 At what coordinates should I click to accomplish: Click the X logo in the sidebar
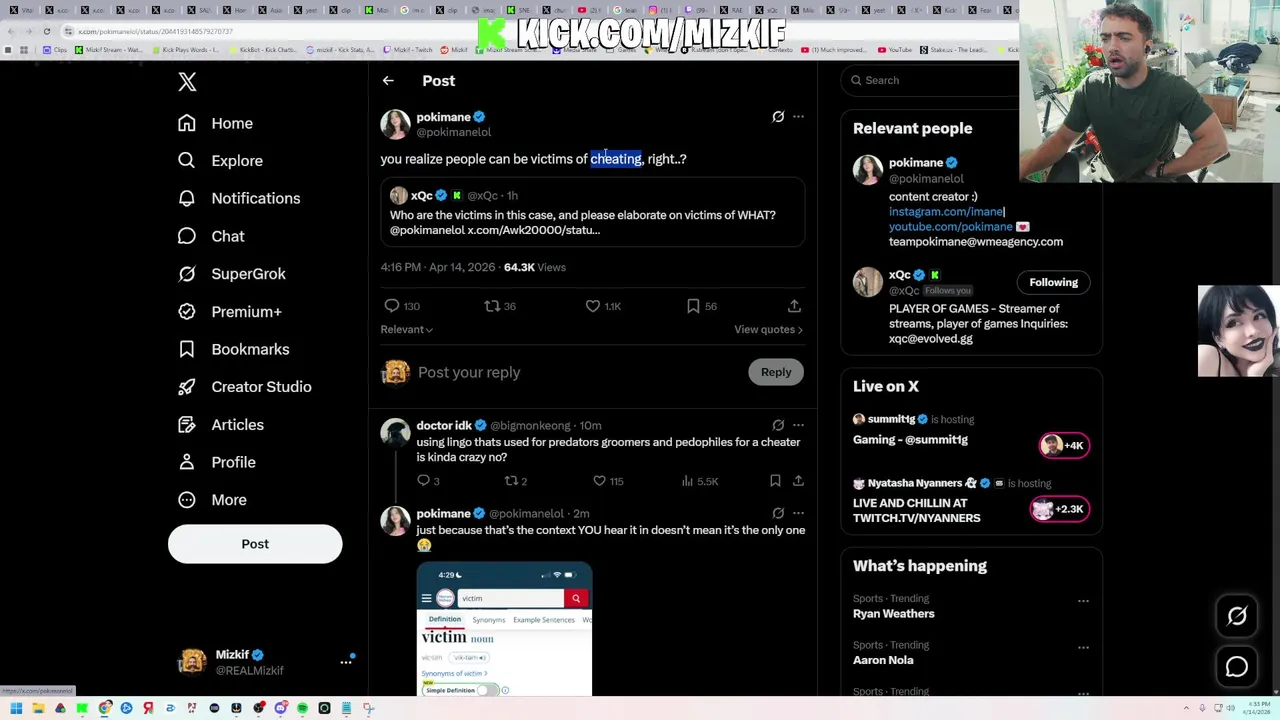coord(187,82)
